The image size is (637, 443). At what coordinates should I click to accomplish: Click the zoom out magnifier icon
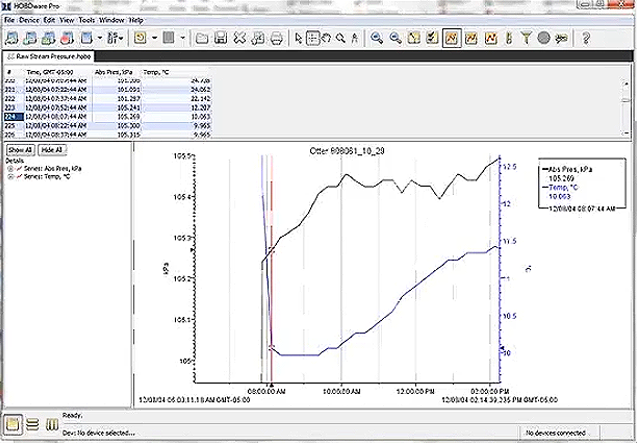[393, 38]
